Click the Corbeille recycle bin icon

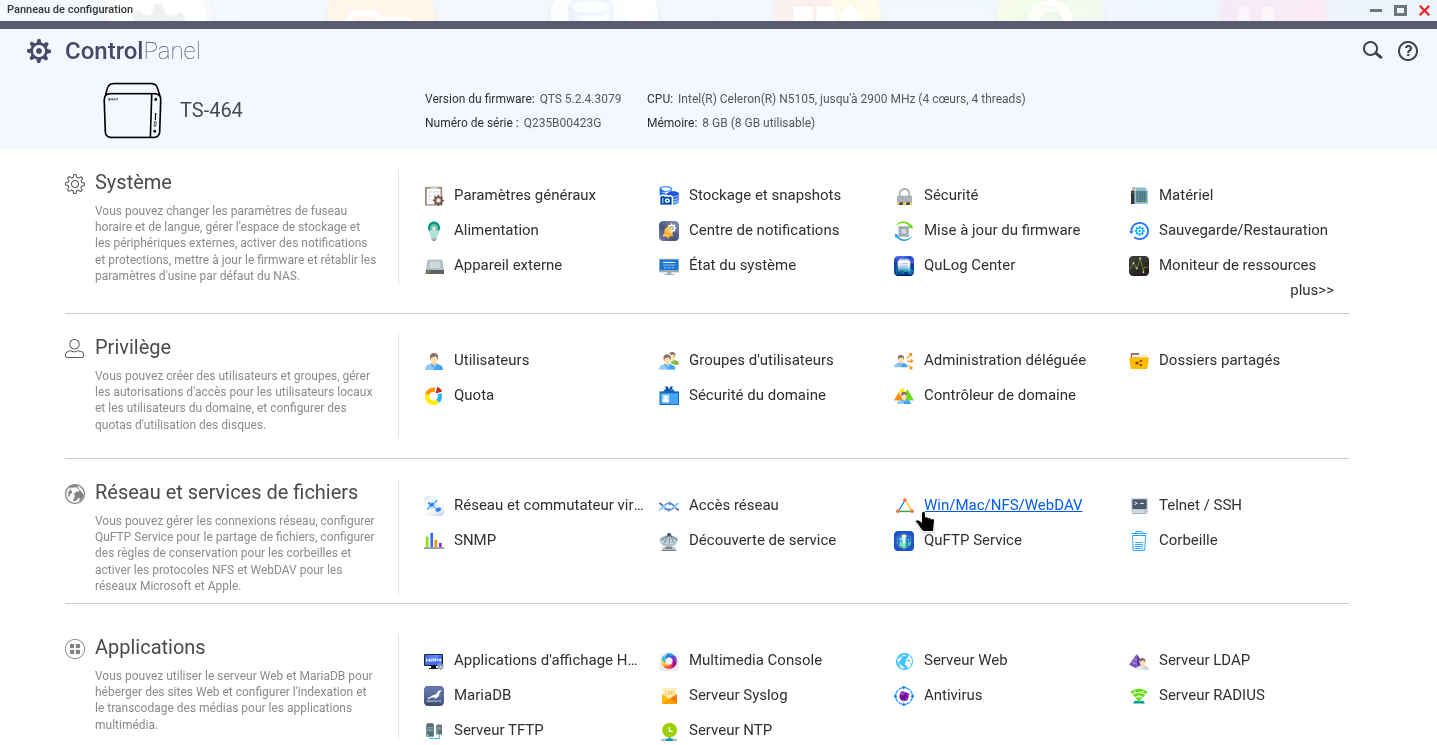pos(1139,540)
